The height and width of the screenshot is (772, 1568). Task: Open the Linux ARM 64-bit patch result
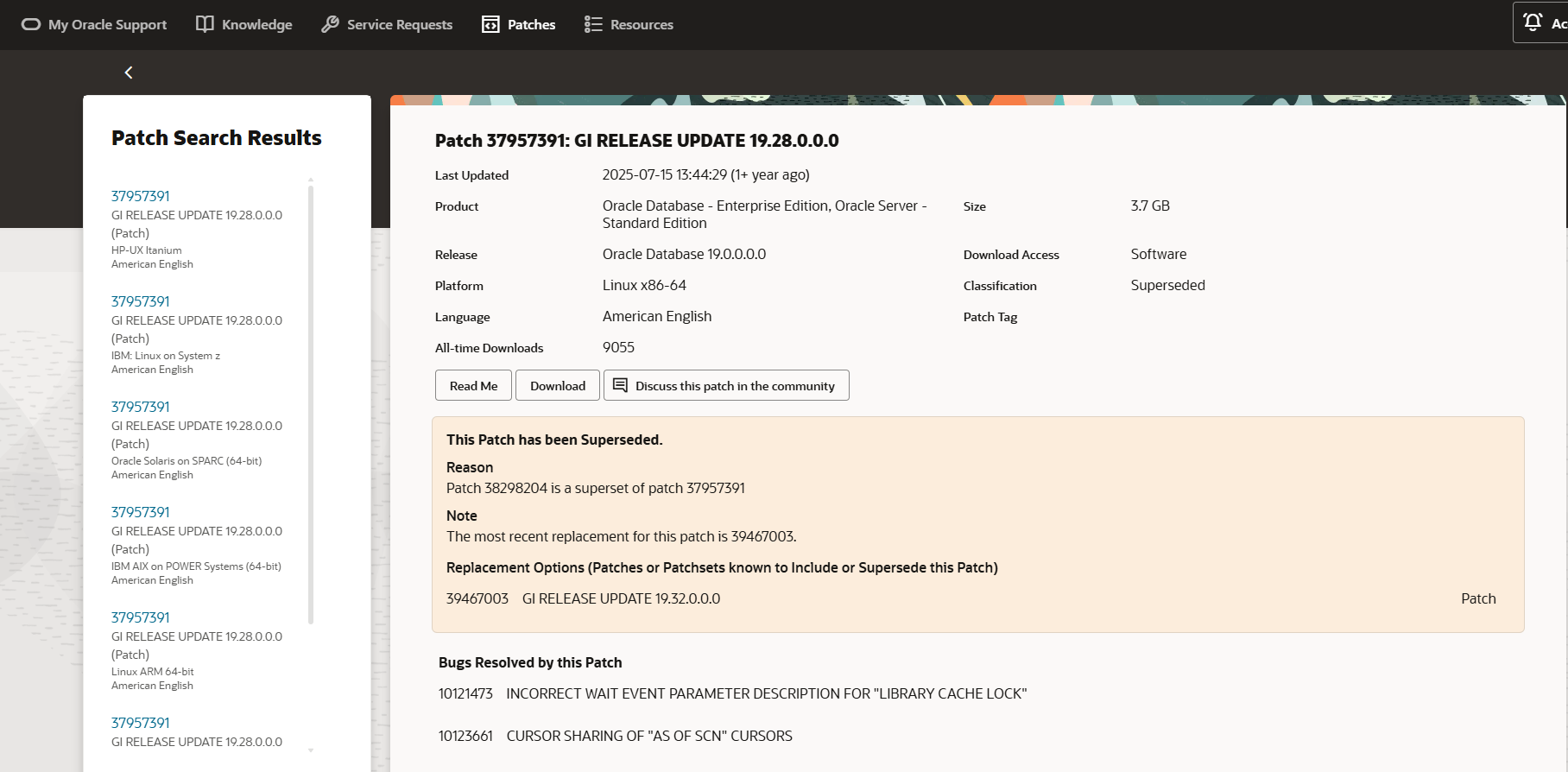[x=141, y=617]
